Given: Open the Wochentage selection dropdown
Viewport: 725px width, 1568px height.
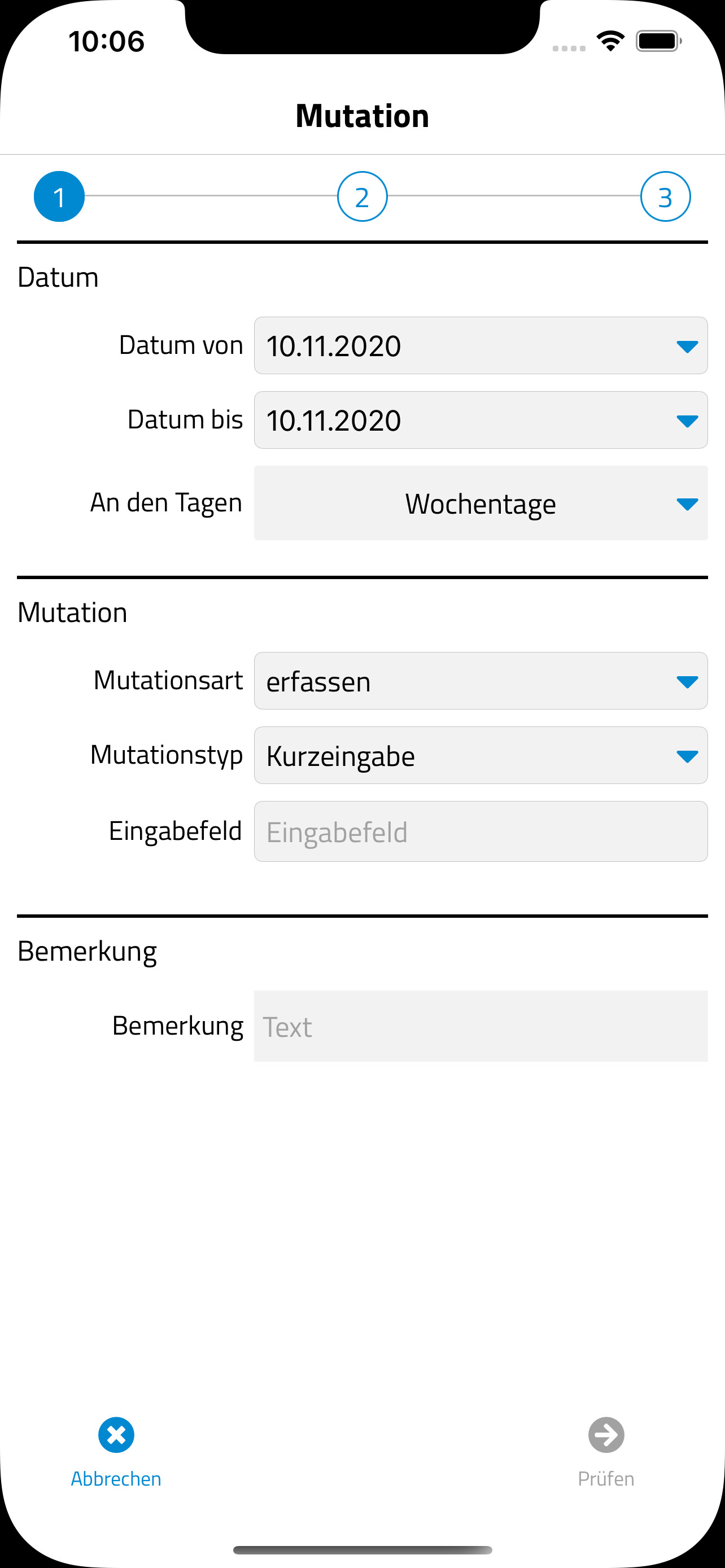Looking at the screenshot, I should [x=481, y=503].
